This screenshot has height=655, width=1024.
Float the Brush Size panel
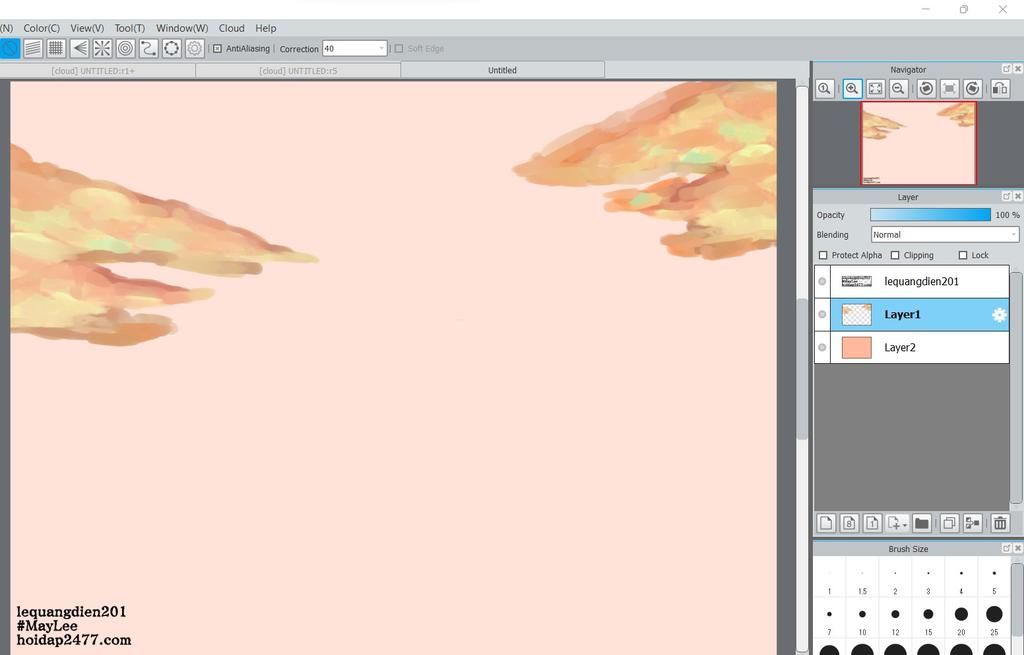pyautogui.click(x=1006, y=548)
